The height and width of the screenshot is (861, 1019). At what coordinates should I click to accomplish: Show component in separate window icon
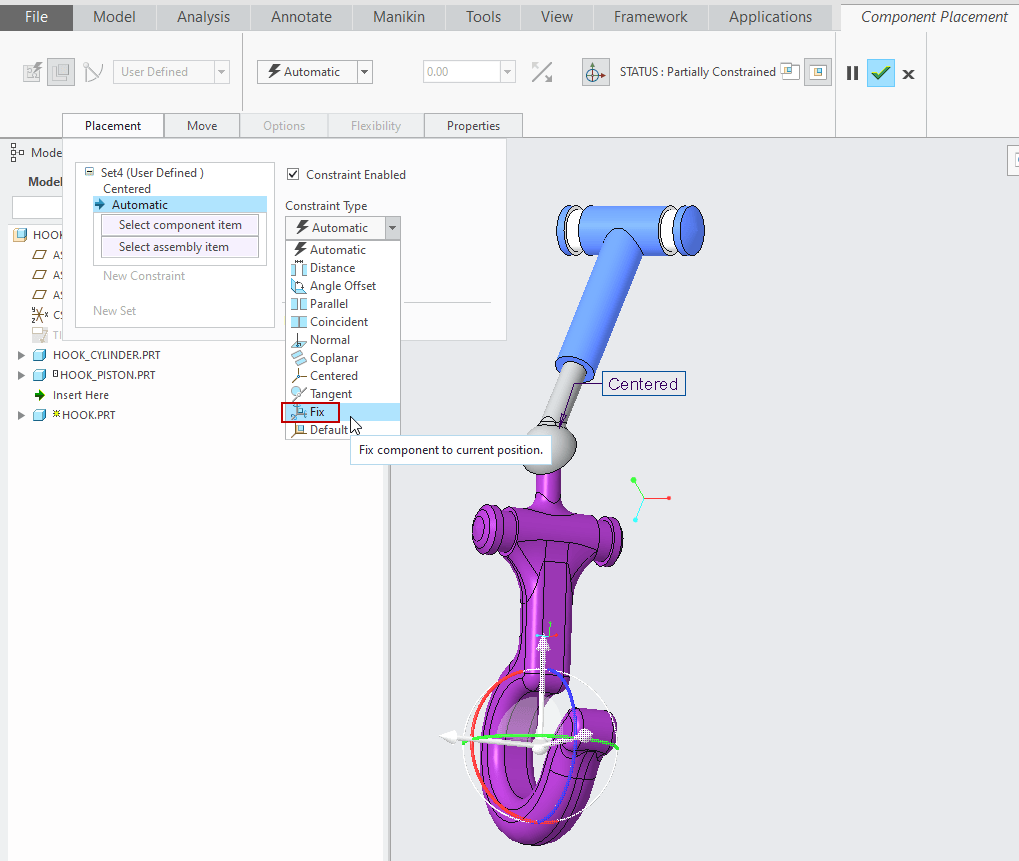tap(790, 71)
